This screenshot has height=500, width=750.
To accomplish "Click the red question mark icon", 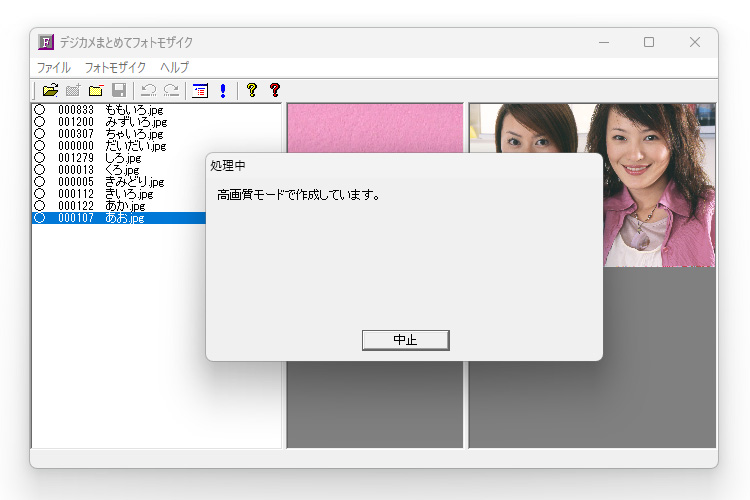I will coord(274,91).
